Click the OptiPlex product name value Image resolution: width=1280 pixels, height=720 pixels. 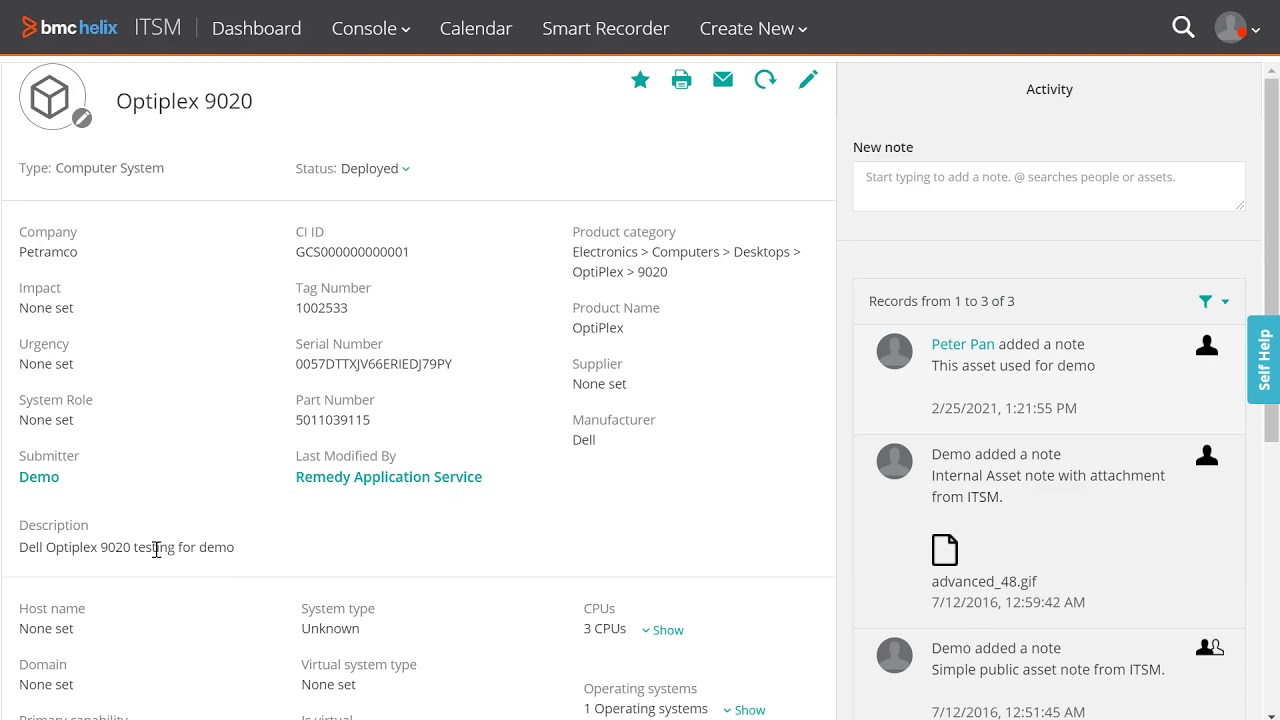coord(598,328)
